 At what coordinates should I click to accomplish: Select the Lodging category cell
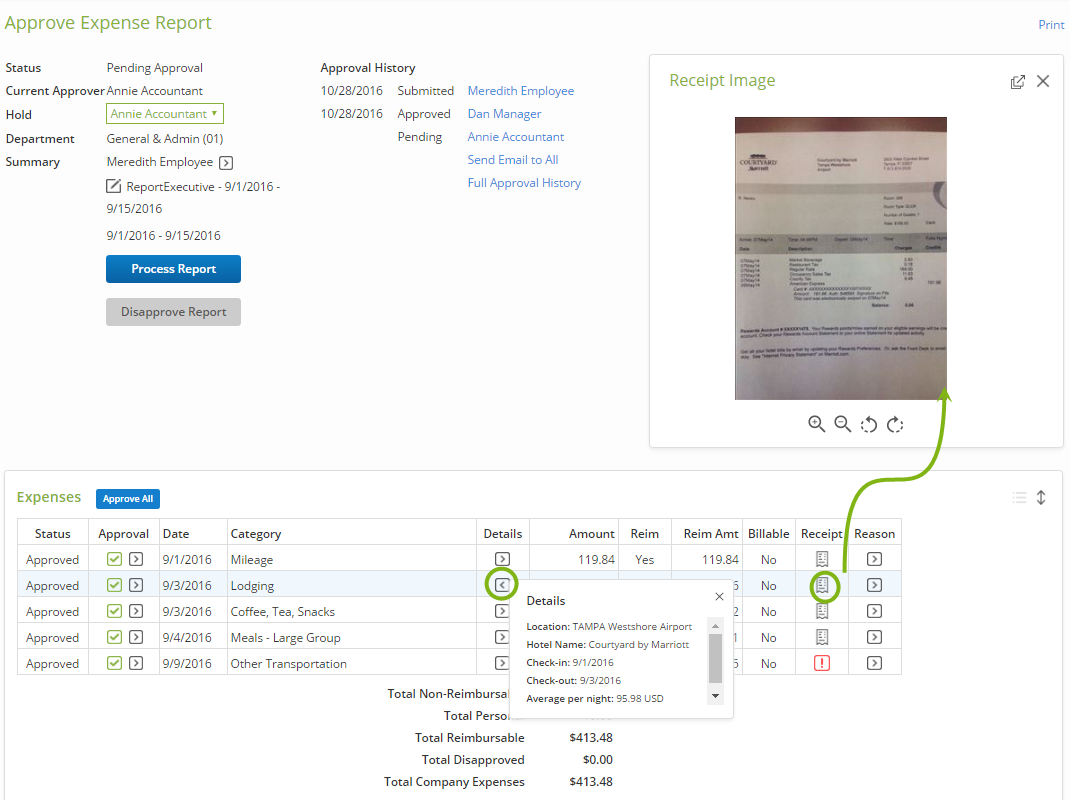point(351,585)
